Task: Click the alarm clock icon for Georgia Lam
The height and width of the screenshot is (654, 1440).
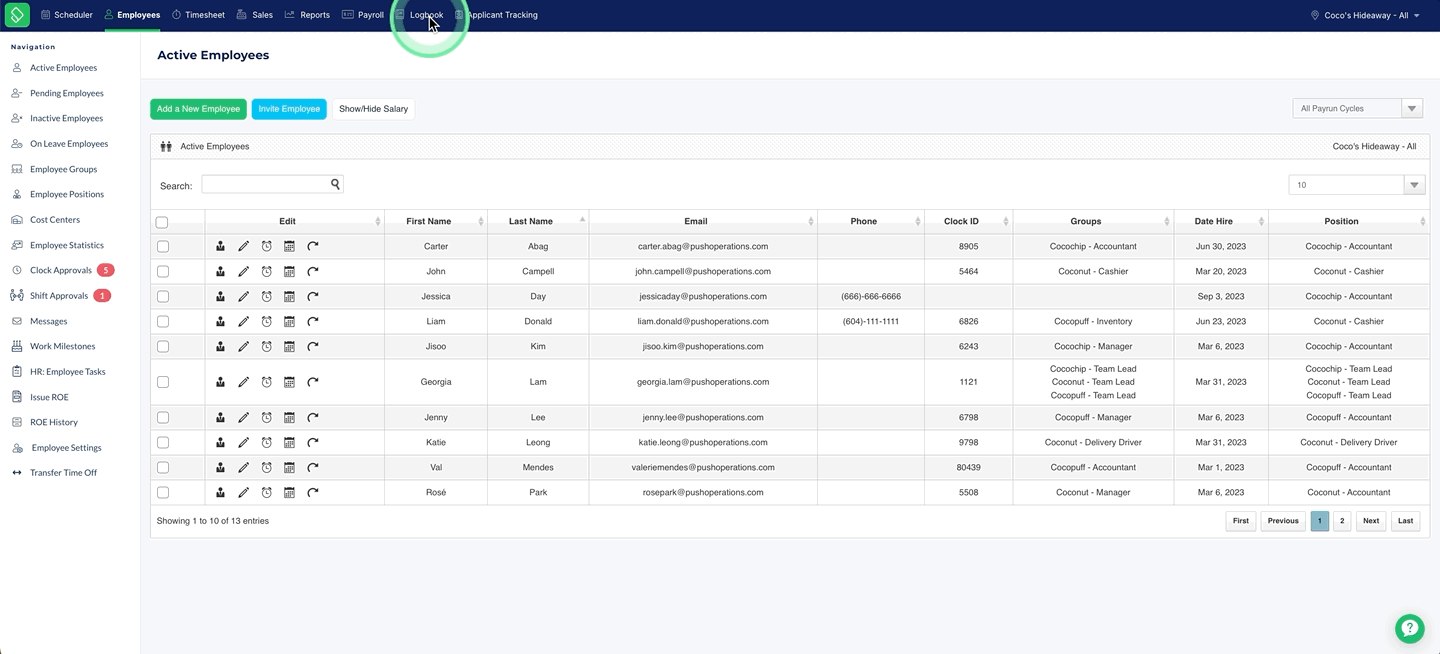Action: (x=266, y=382)
